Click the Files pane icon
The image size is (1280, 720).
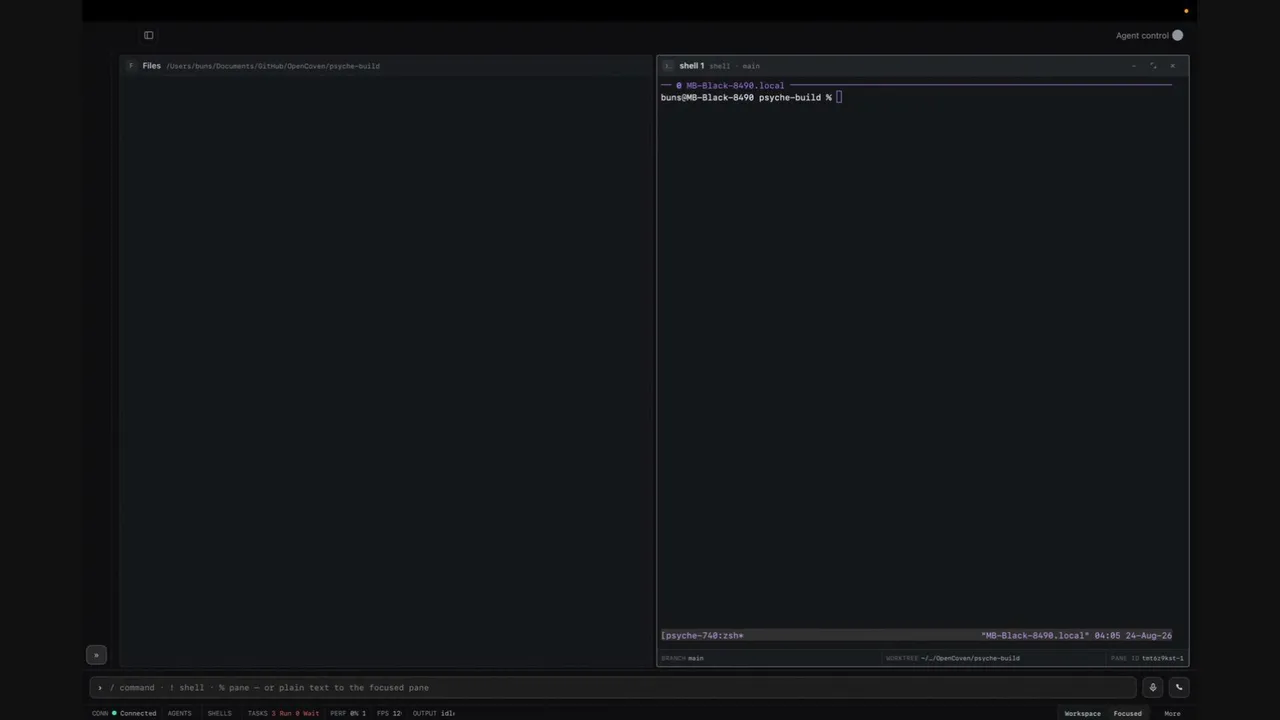(130, 66)
